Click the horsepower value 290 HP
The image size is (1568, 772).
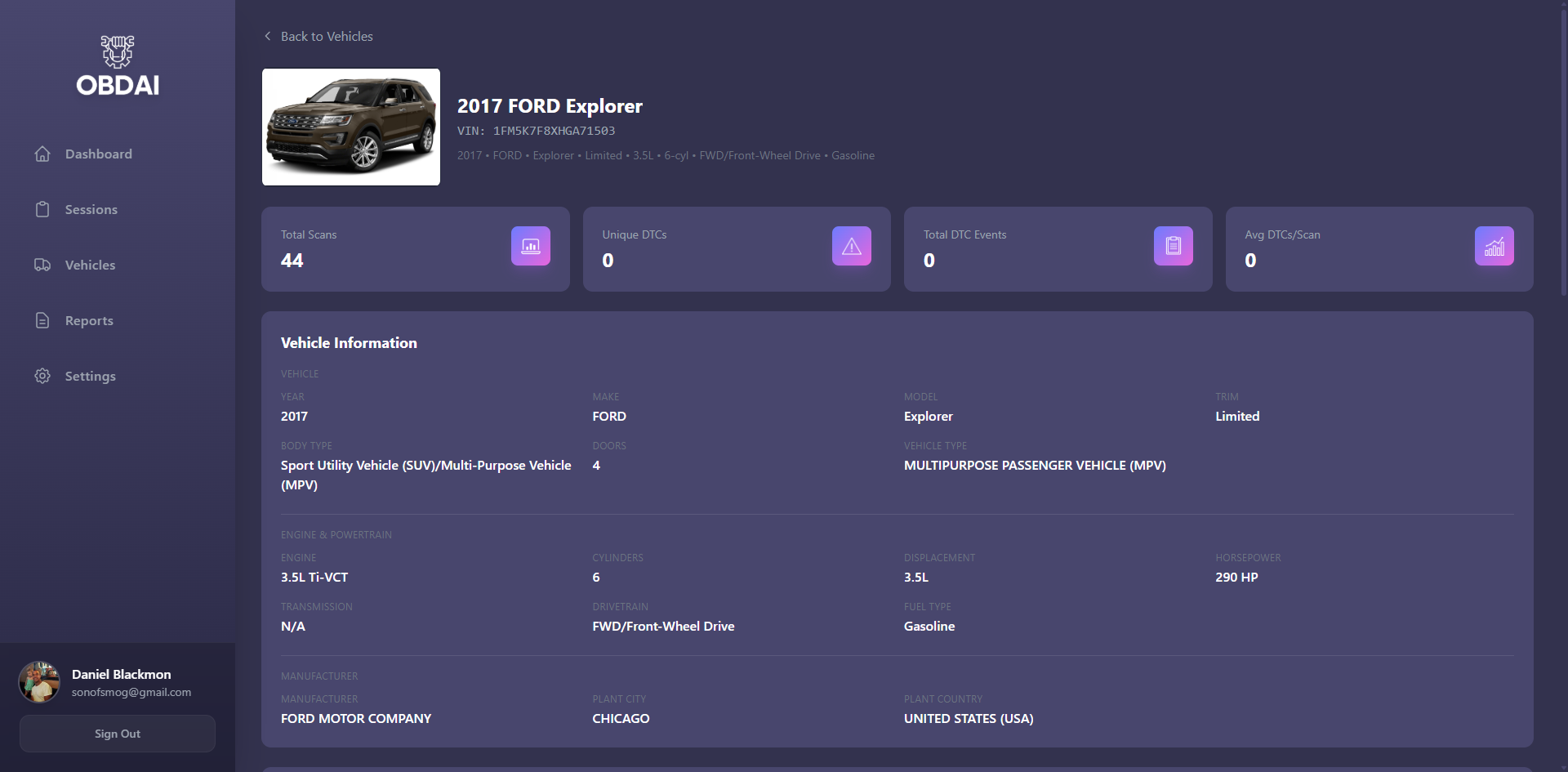click(x=1236, y=577)
